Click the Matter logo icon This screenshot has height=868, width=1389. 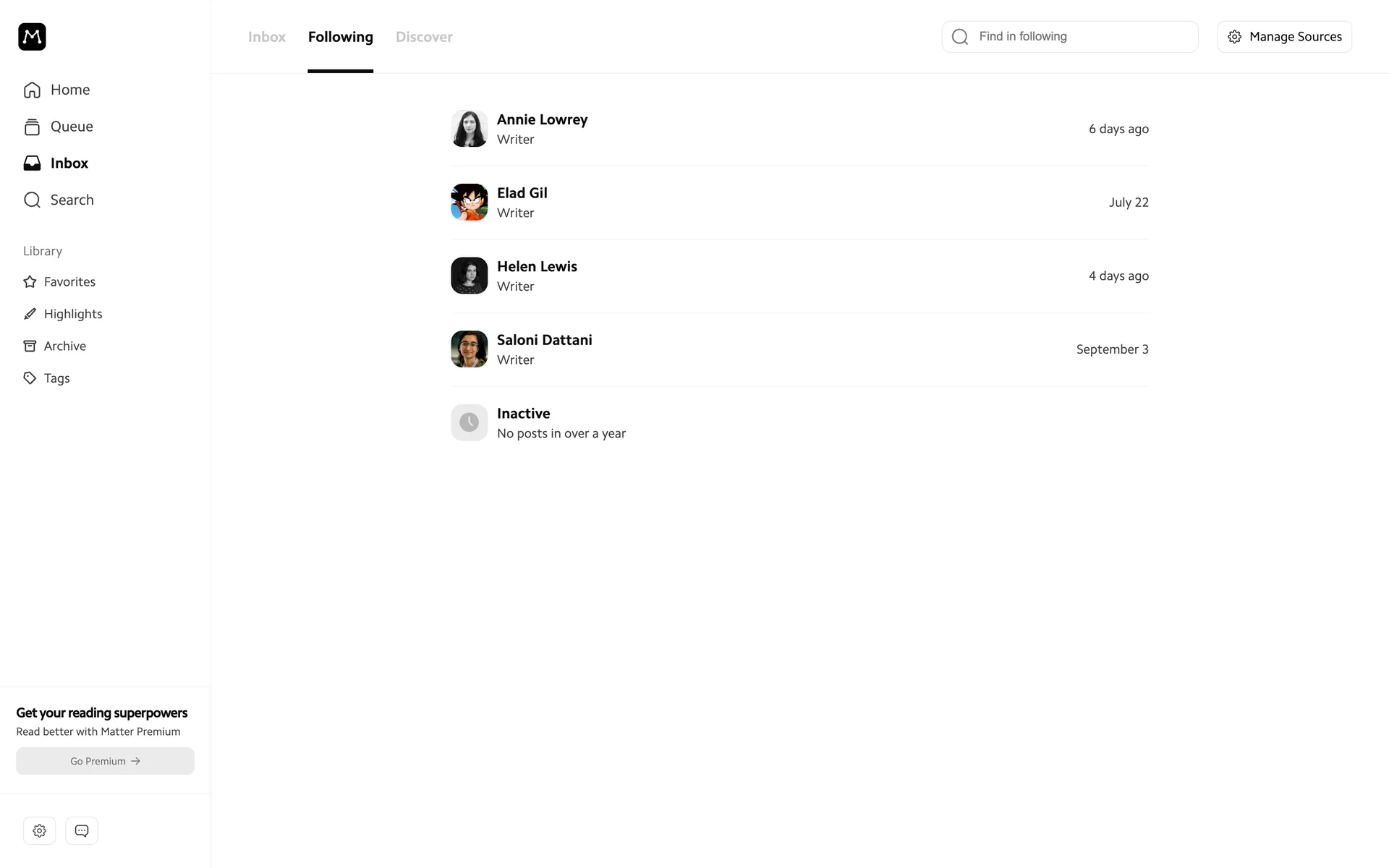(32, 37)
